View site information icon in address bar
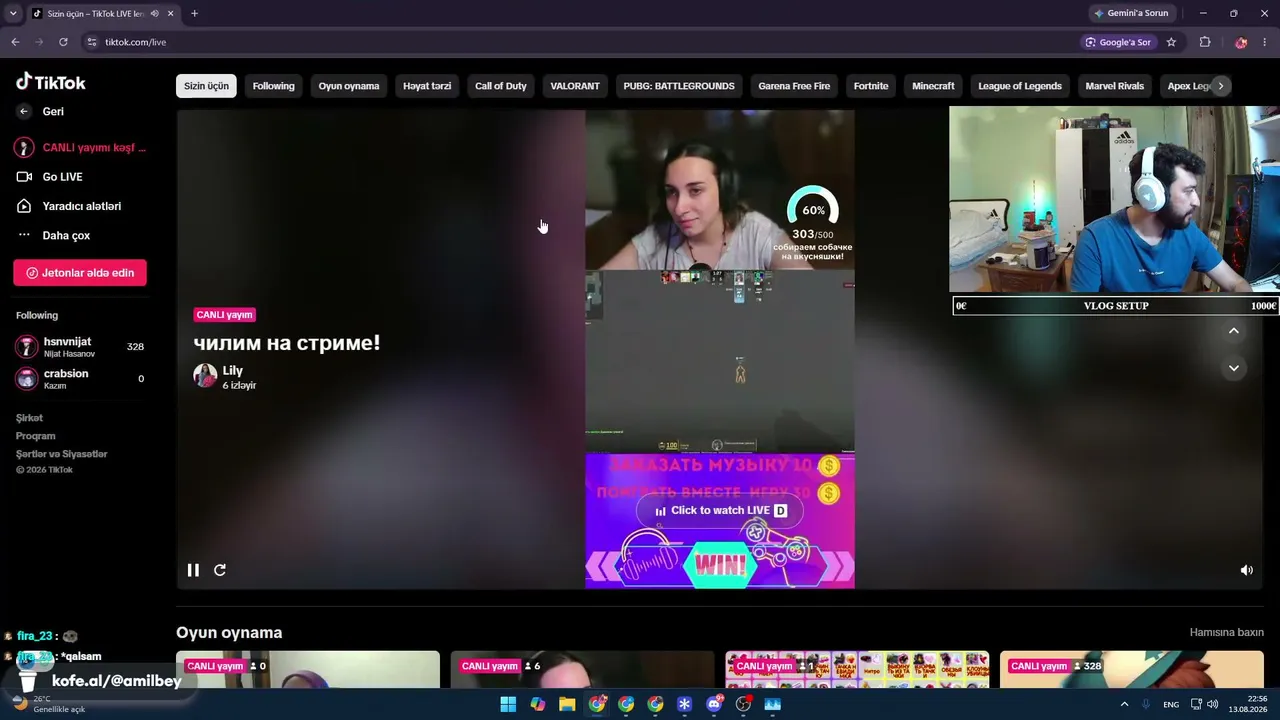The width and height of the screenshot is (1280, 720). [92, 42]
